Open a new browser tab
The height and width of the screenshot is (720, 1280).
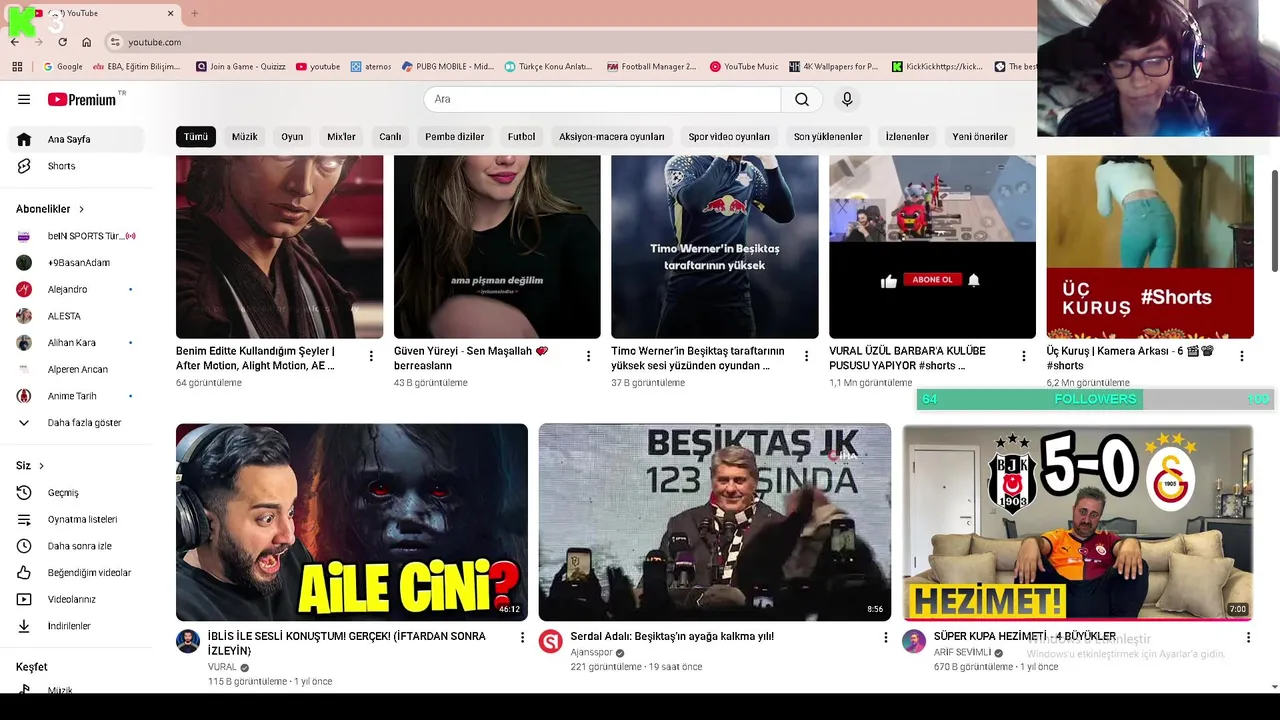(194, 13)
